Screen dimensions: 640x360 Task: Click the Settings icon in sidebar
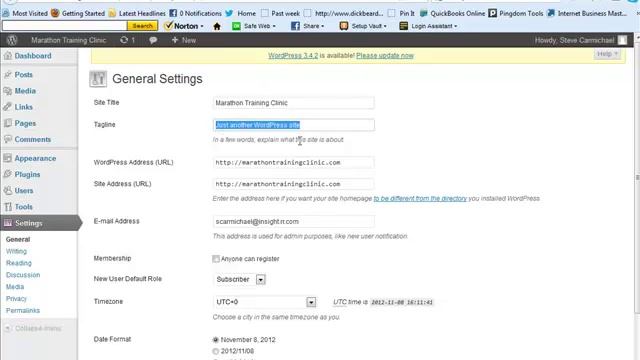[x=8, y=223]
